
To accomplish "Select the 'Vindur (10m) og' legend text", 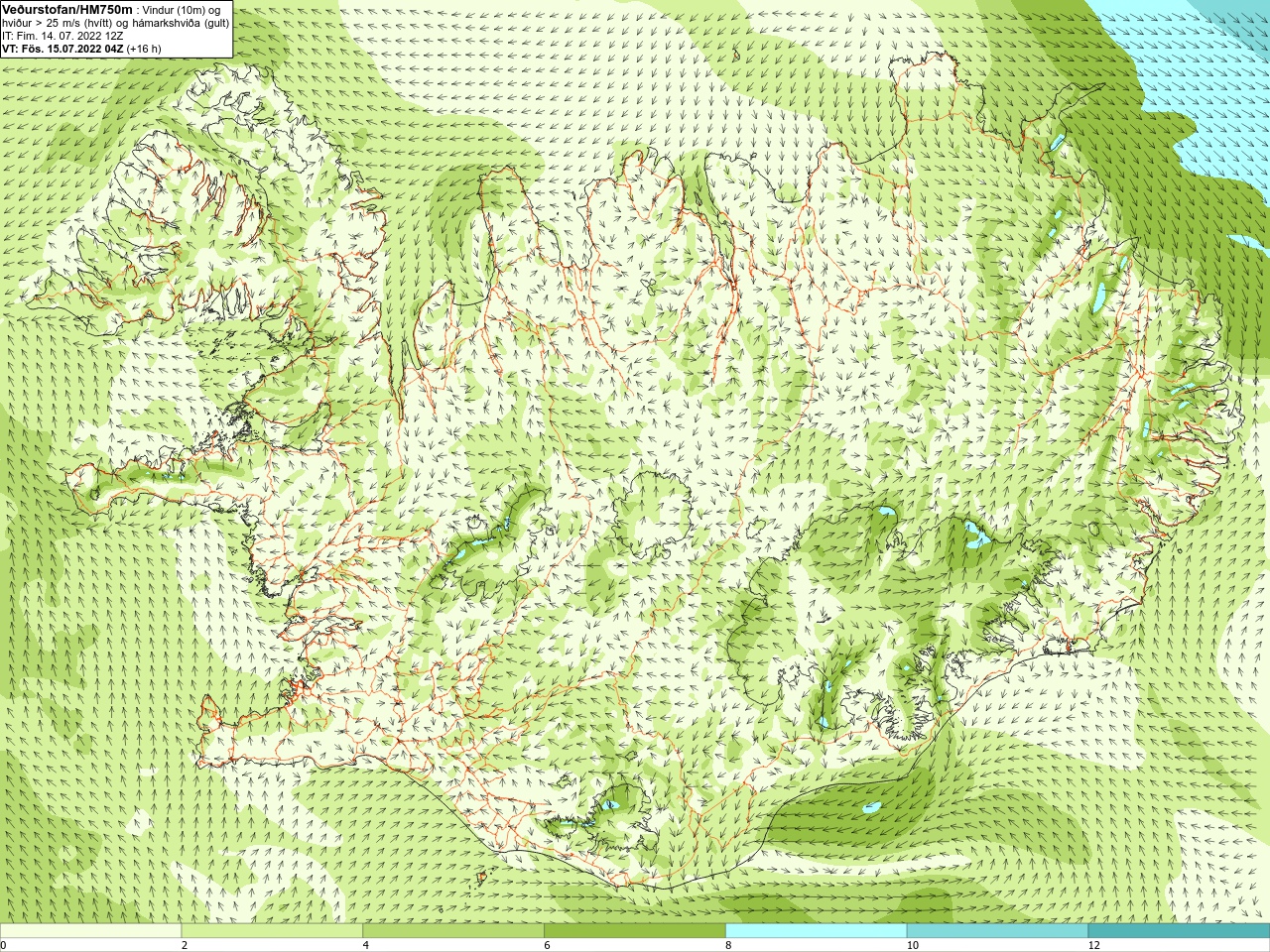I will pyautogui.click(x=182, y=10).
